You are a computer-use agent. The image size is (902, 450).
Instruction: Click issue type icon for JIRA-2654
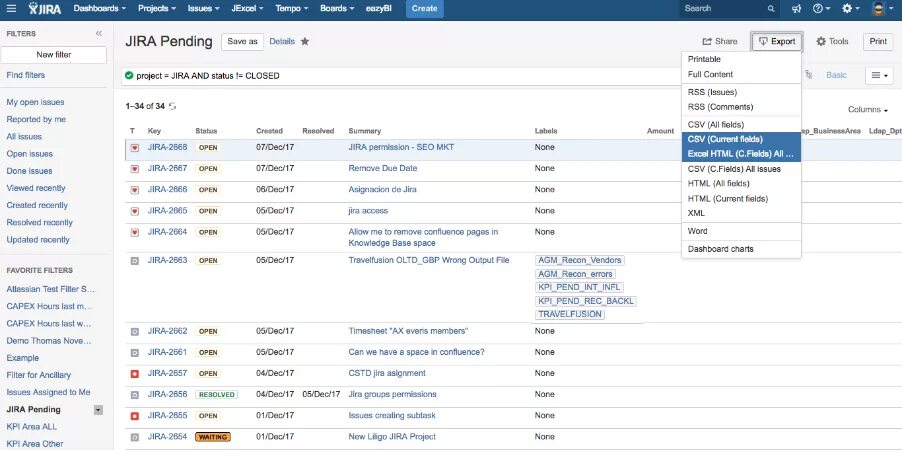coord(135,437)
